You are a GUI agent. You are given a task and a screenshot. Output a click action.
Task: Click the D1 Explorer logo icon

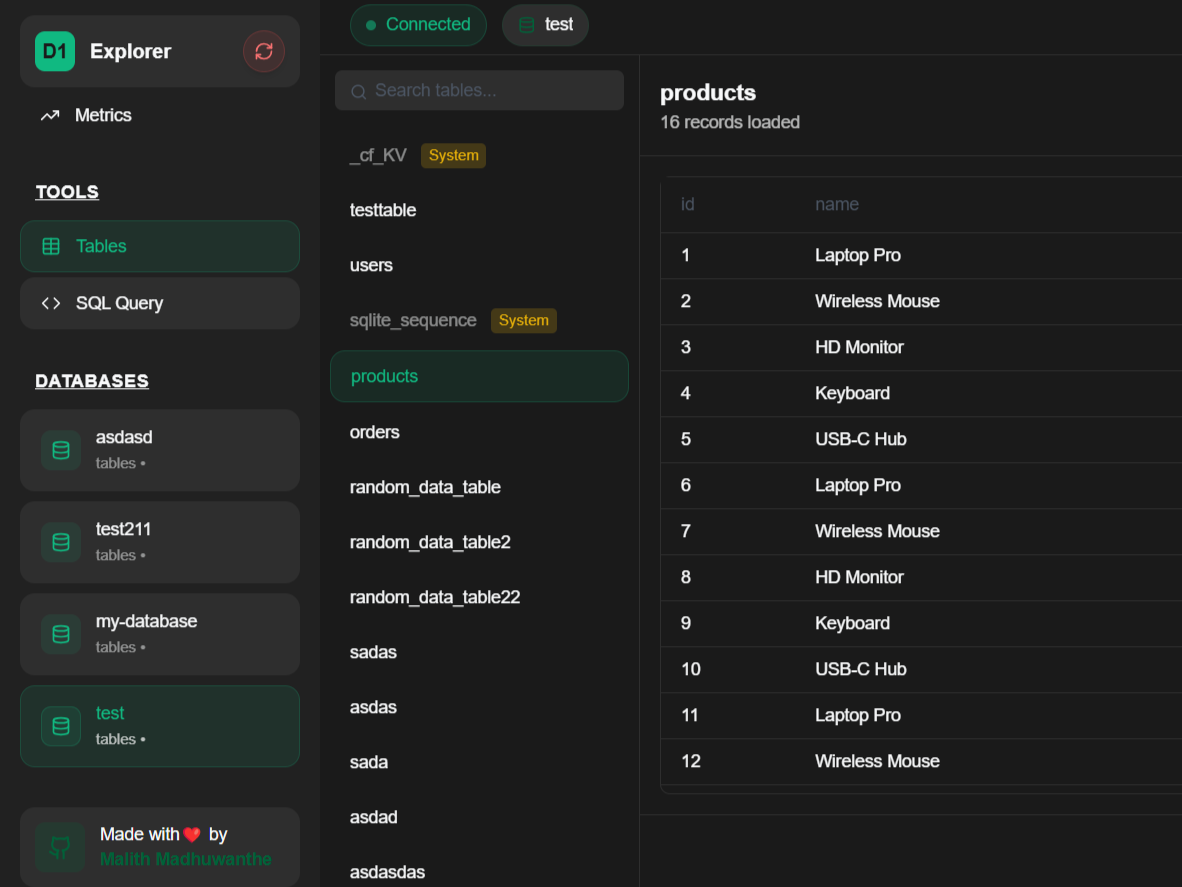coord(55,51)
